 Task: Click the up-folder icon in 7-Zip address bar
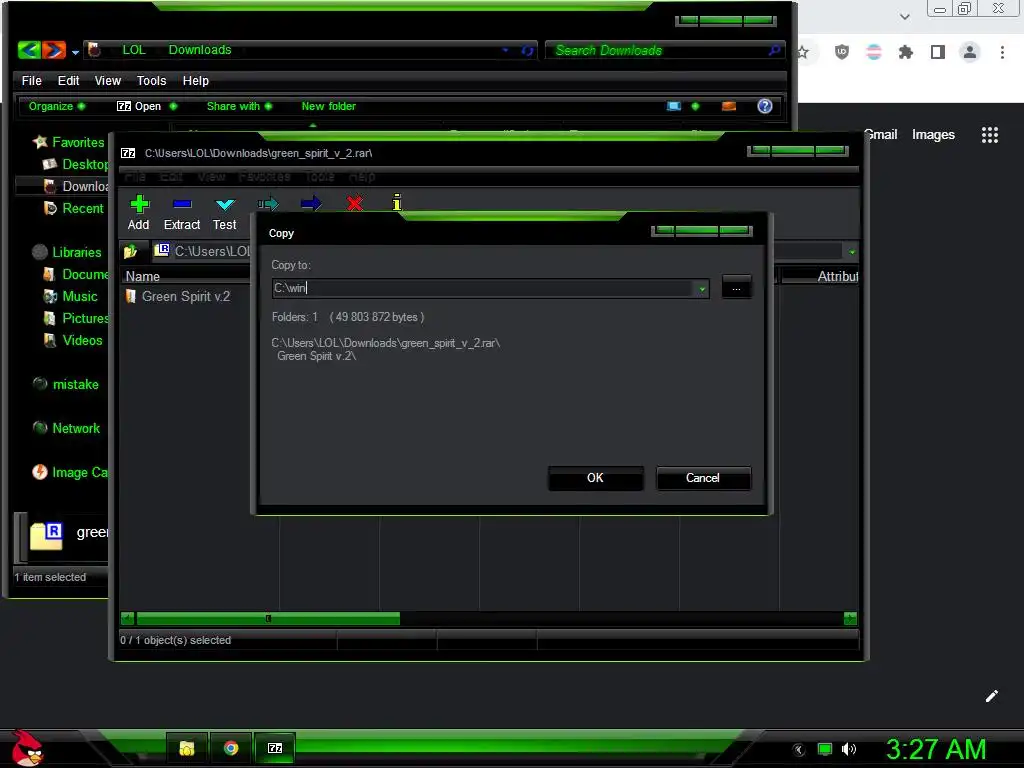tap(131, 251)
